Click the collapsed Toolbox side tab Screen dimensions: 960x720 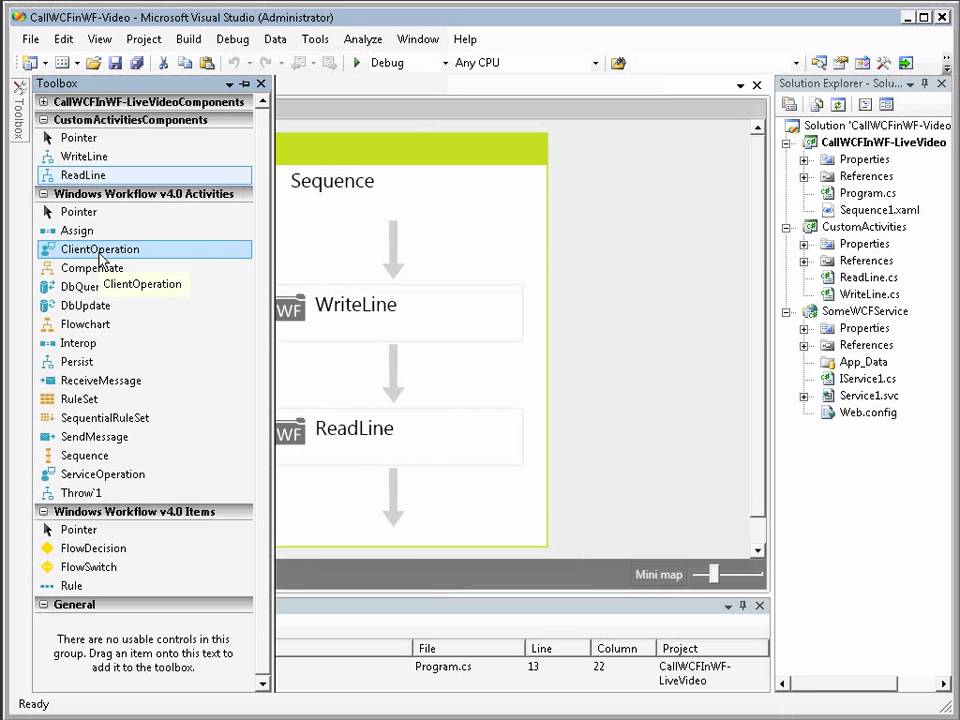tap(20, 110)
